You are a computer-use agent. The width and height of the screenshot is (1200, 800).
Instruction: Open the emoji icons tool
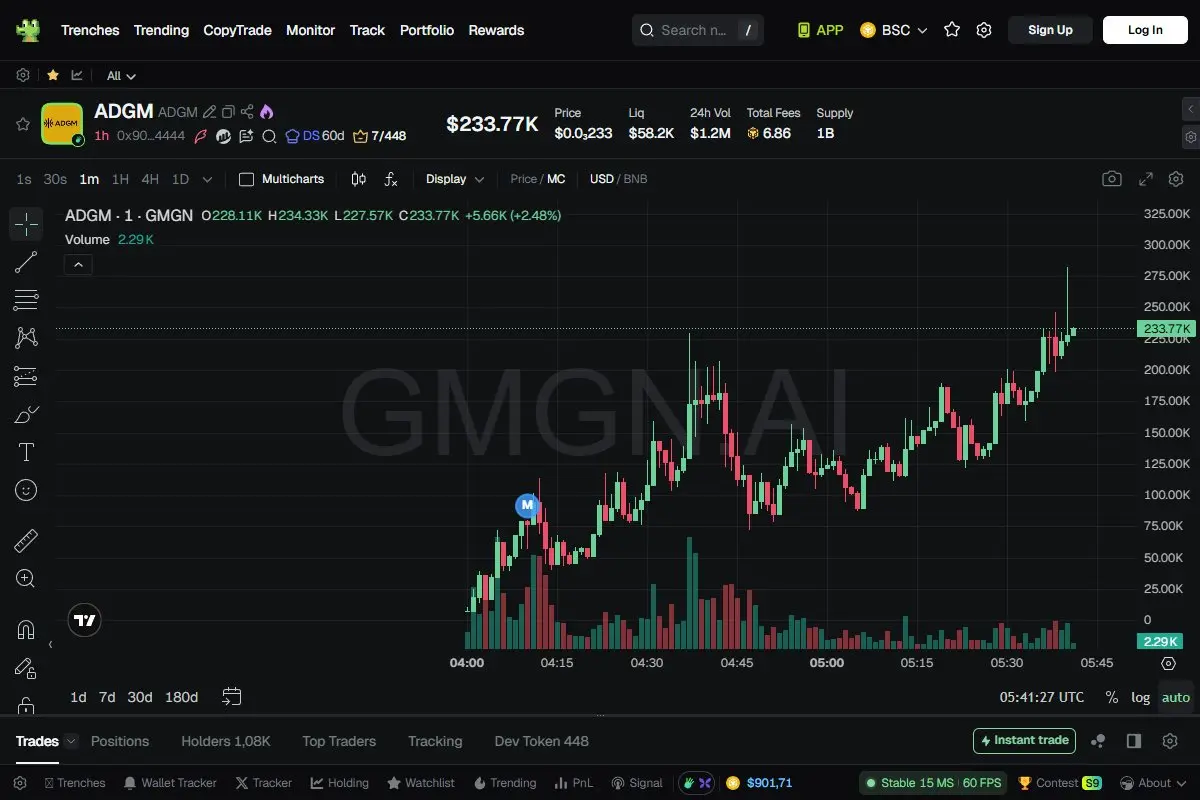coord(26,490)
